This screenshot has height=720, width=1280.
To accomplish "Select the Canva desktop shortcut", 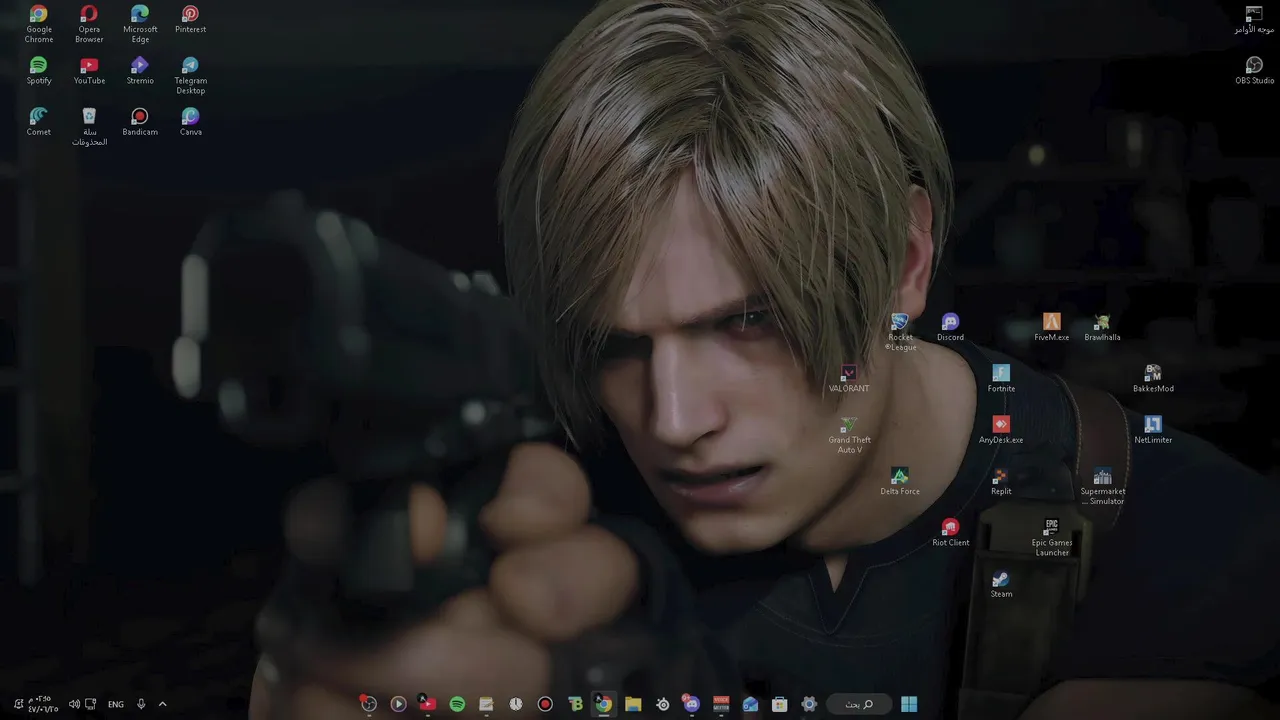I will (x=190, y=122).
